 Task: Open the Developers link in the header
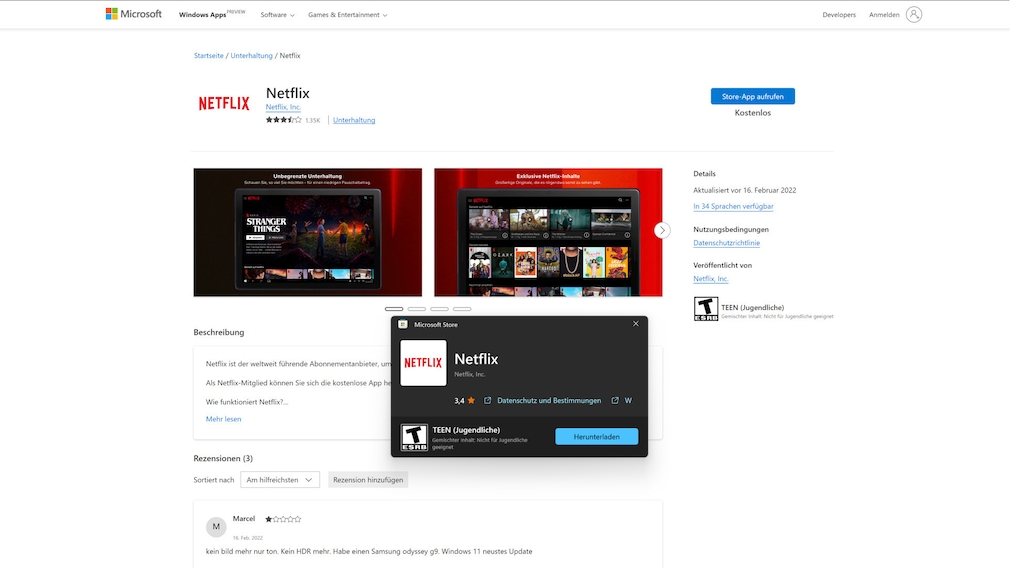[x=839, y=15]
